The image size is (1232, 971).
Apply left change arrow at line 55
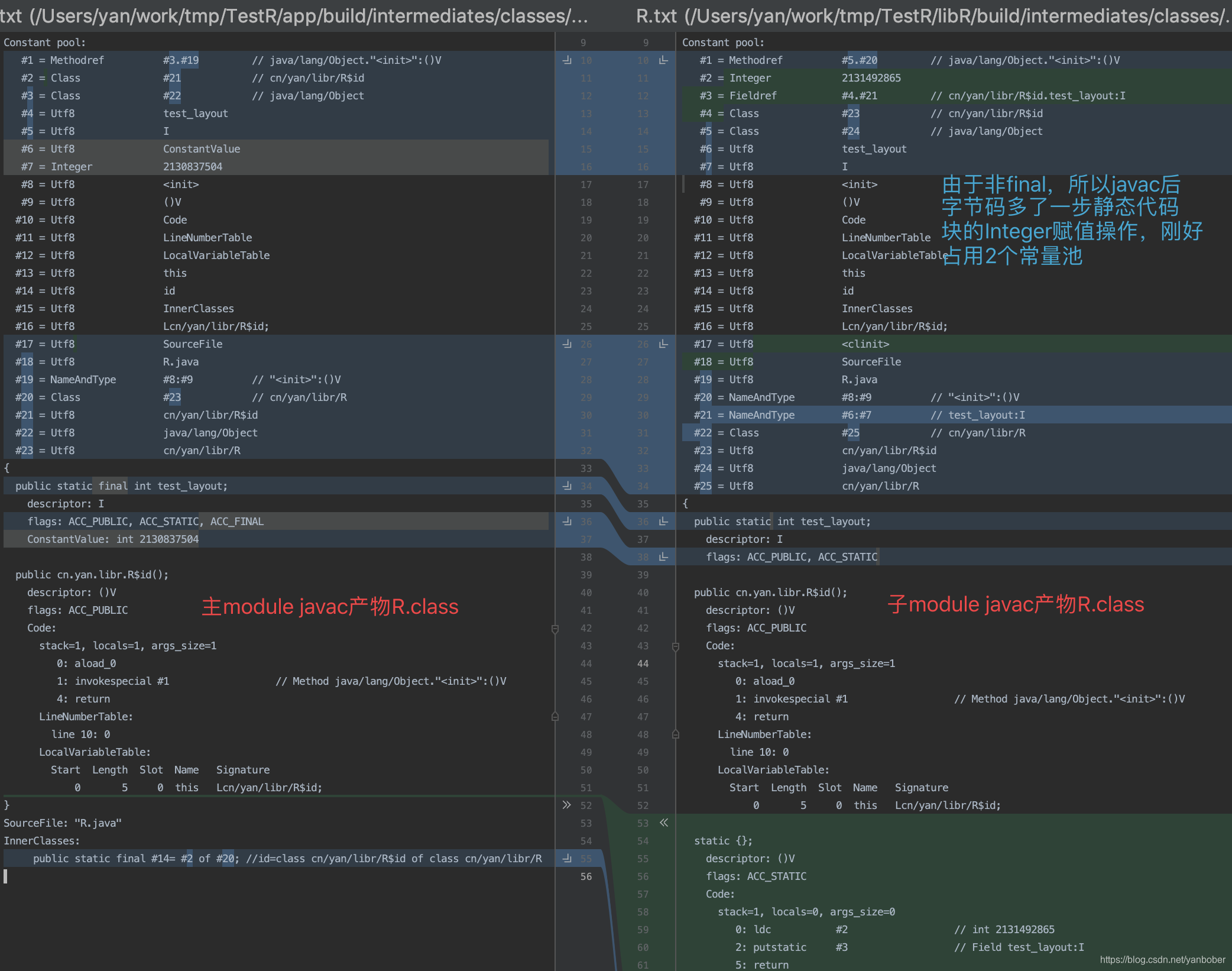[x=567, y=859]
